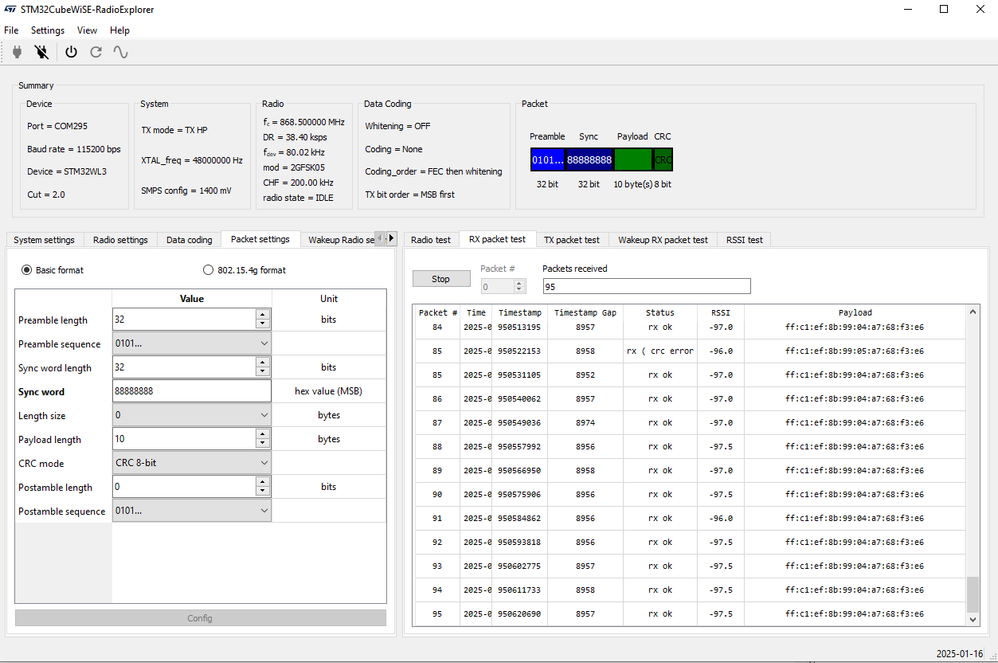
Task: Click the refresh arrow toolbar icon
Action: (96, 52)
